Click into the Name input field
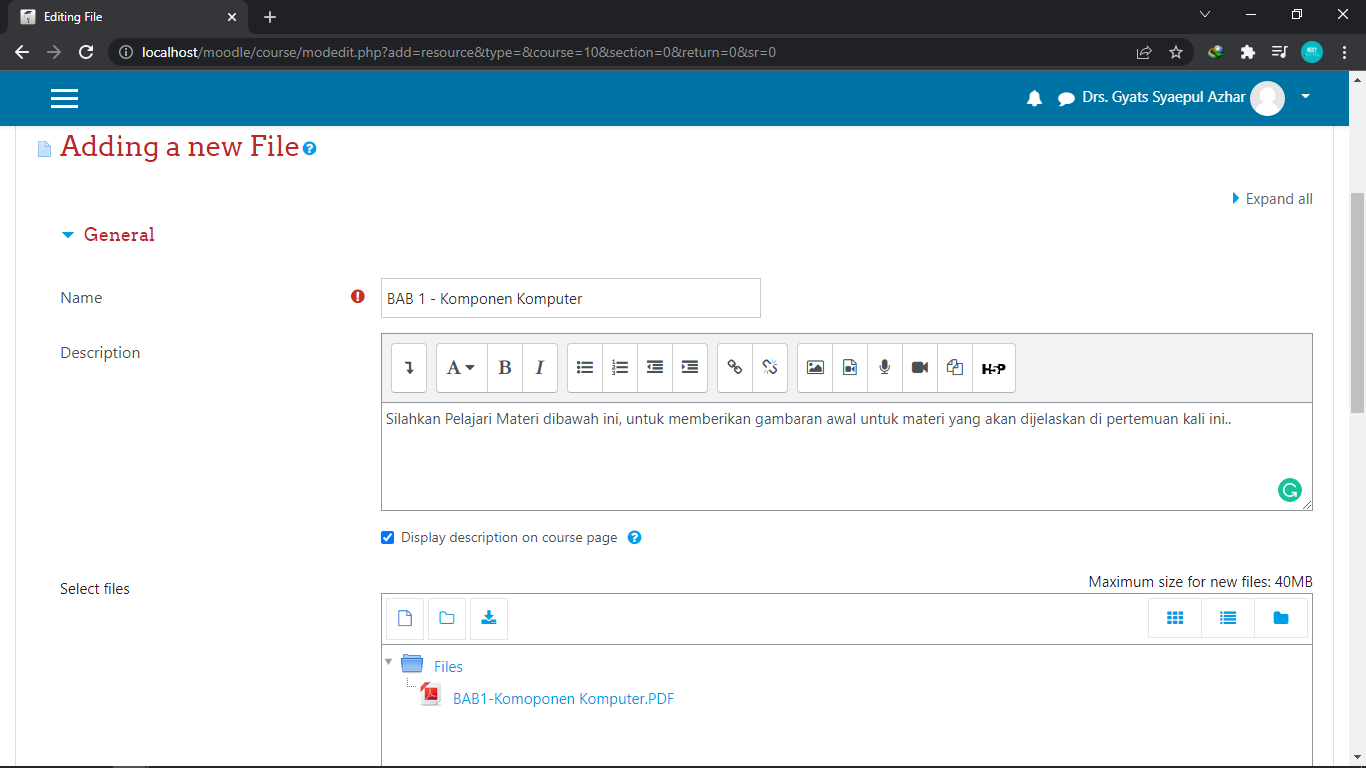Image resolution: width=1366 pixels, height=768 pixels. point(571,298)
